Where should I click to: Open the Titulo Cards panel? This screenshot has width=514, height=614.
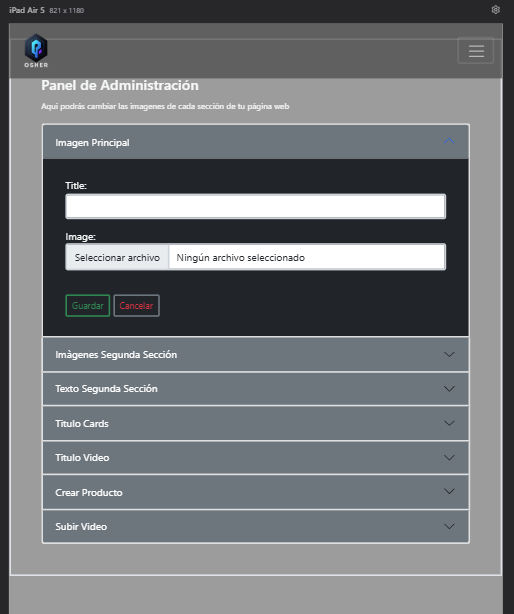(x=256, y=423)
